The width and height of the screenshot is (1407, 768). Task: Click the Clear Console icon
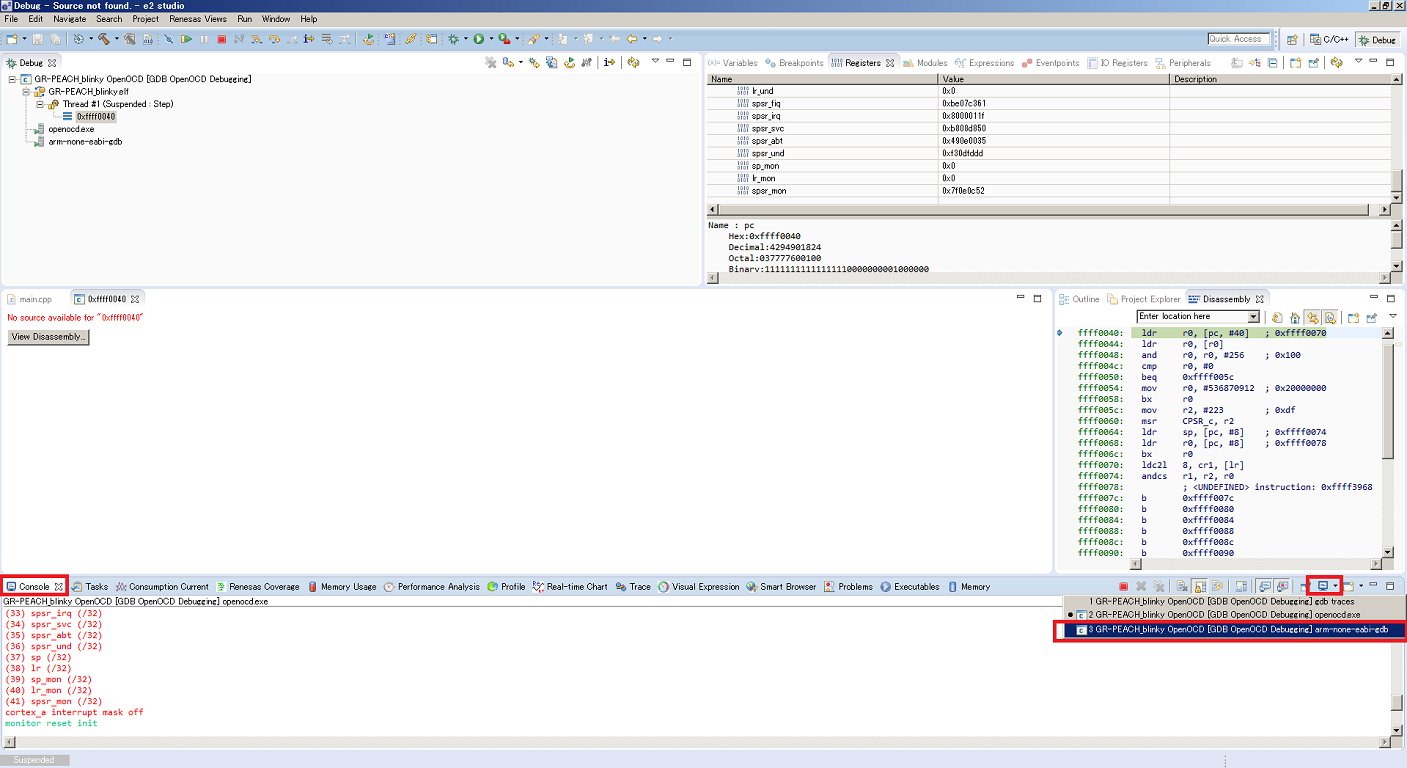pos(1182,586)
